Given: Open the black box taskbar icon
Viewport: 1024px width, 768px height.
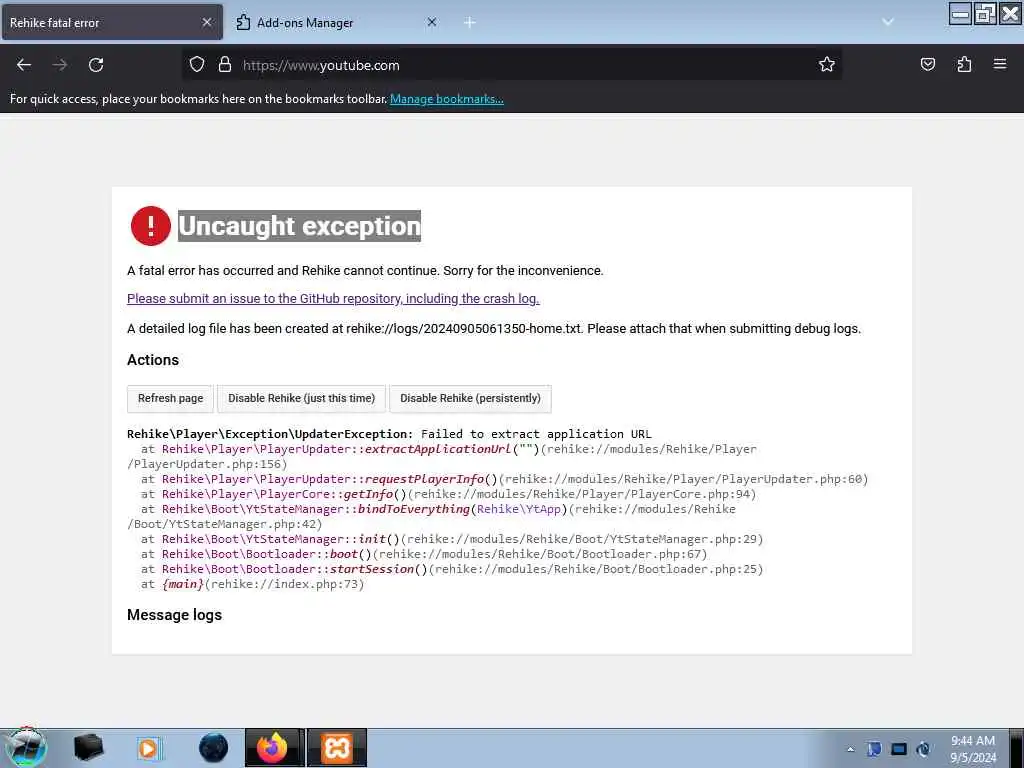Looking at the screenshot, I should point(89,748).
